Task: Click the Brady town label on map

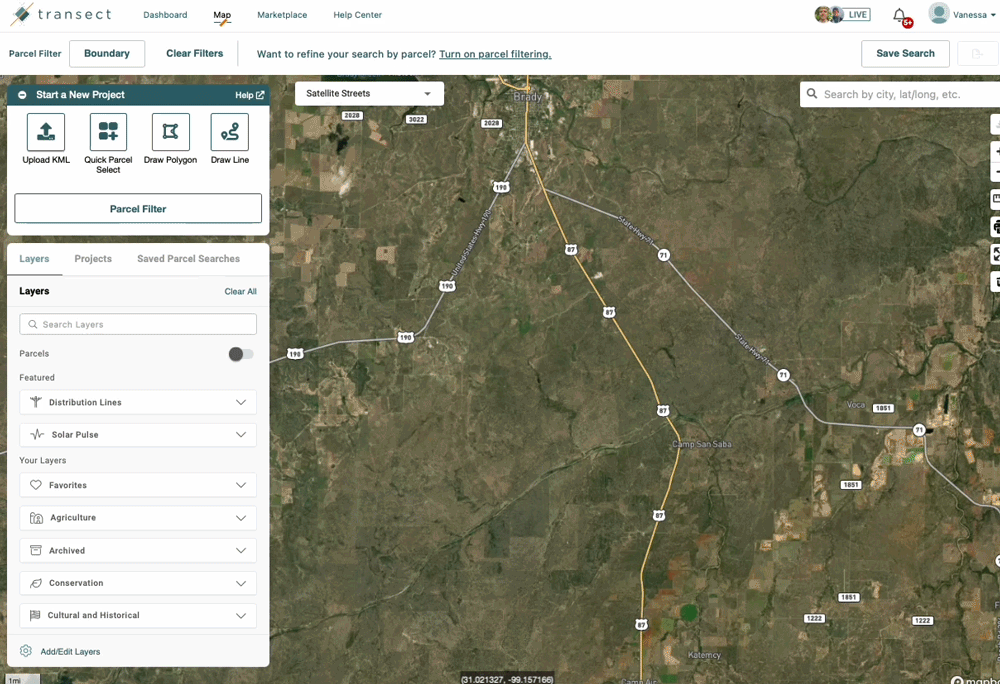Action: (527, 97)
